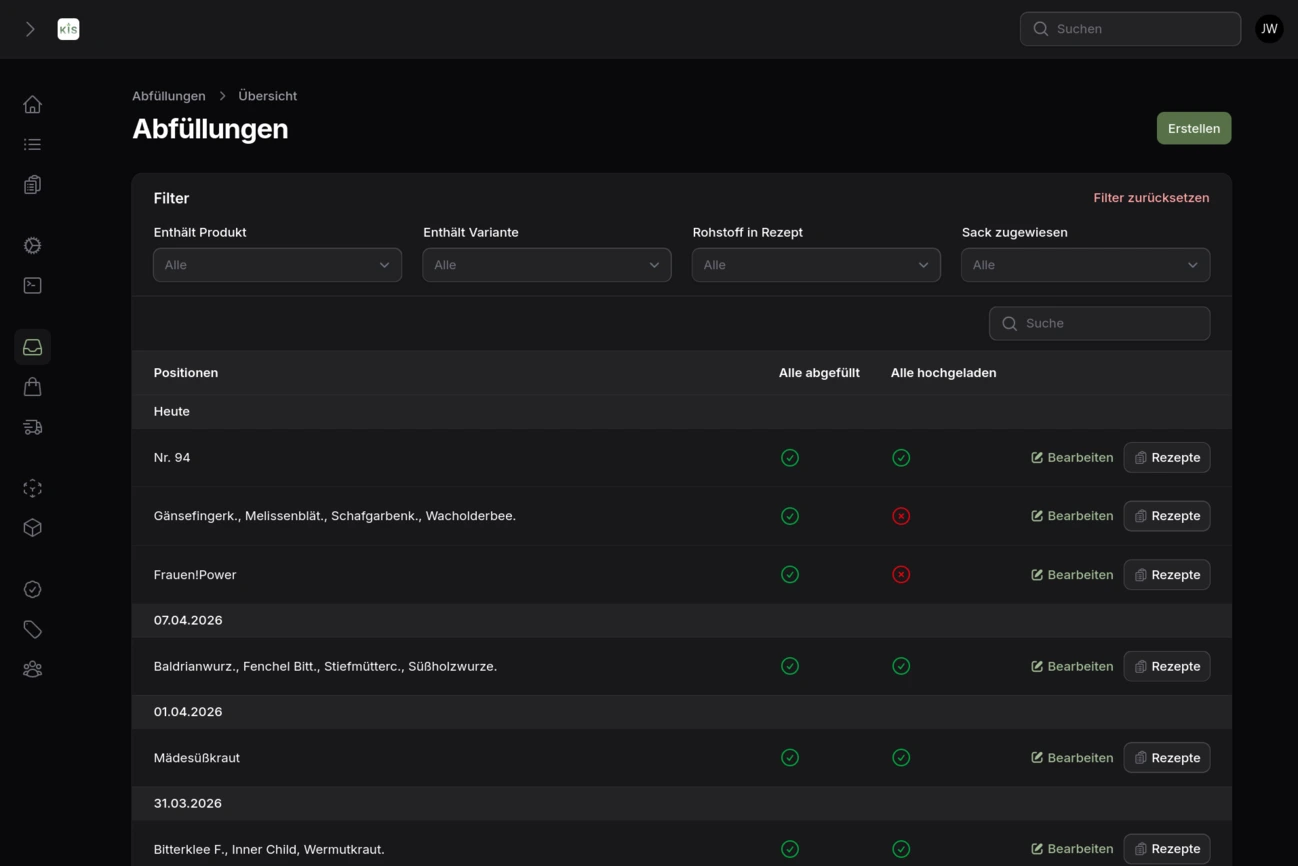Open the clipboard documents sidebar icon
Viewport: 1298px width, 866px height.
coord(32,185)
